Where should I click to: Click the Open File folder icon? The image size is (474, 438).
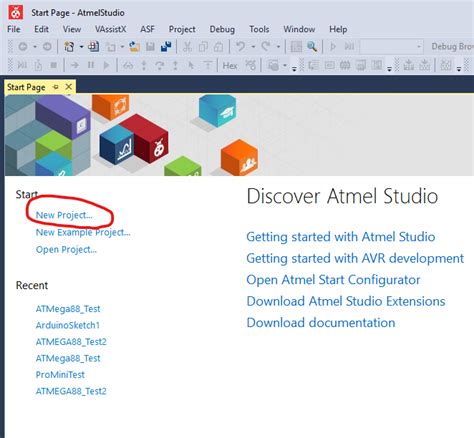coord(134,47)
